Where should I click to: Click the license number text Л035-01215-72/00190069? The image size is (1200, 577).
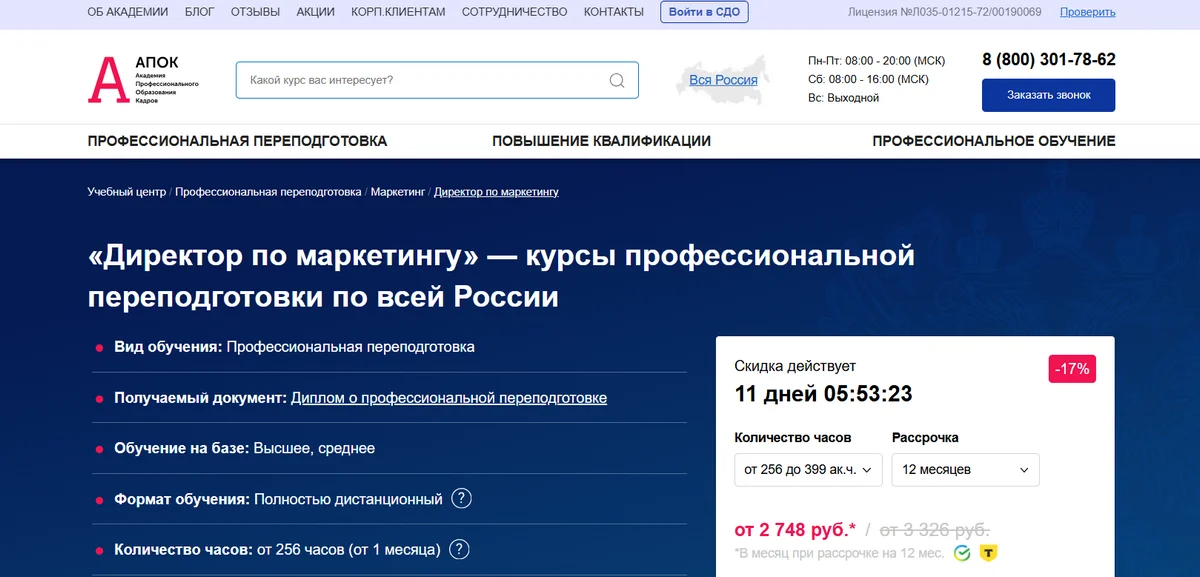[978, 12]
